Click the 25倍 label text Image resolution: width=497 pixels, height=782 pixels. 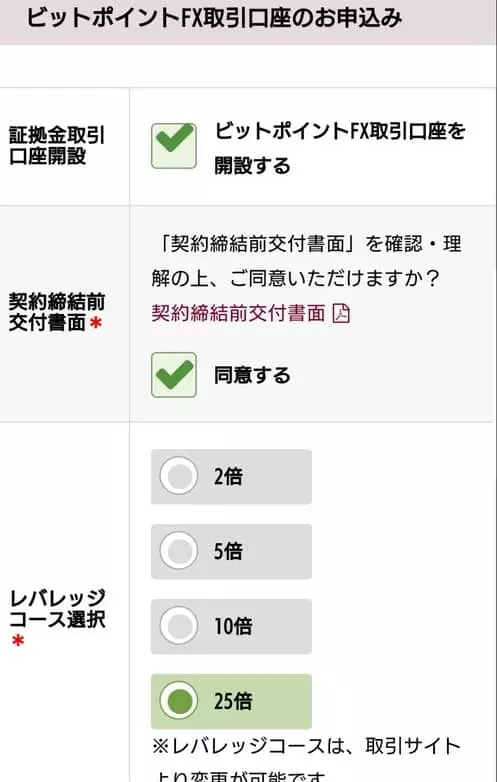[x=233, y=701]
